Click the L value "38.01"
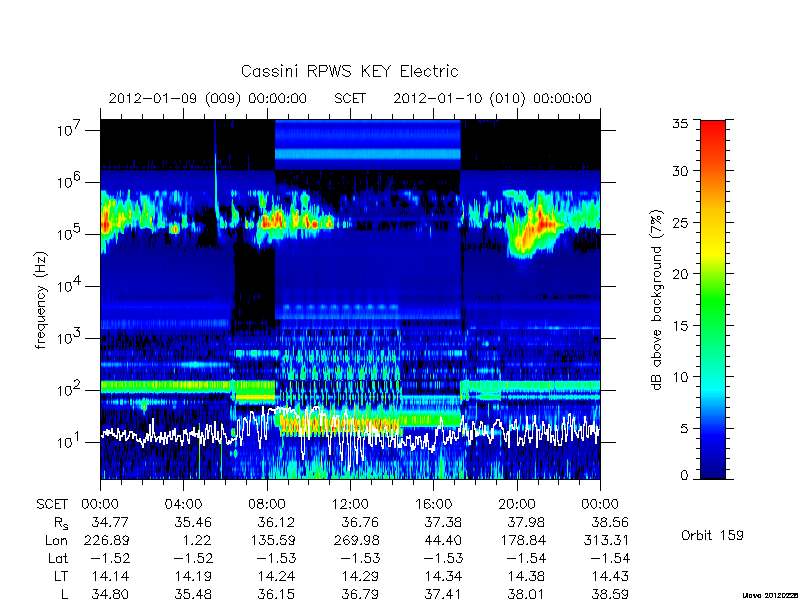Screen dimensions: 800x600 [527, 594]
